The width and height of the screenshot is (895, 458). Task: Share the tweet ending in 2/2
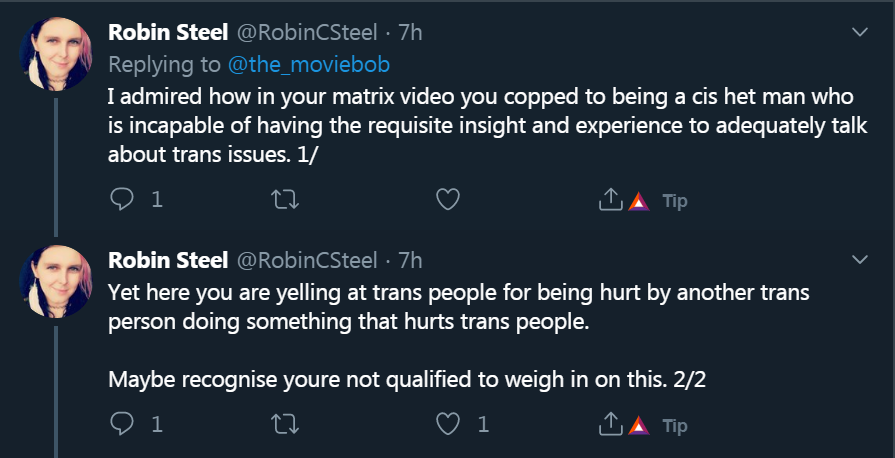click(x=610, y=425)
